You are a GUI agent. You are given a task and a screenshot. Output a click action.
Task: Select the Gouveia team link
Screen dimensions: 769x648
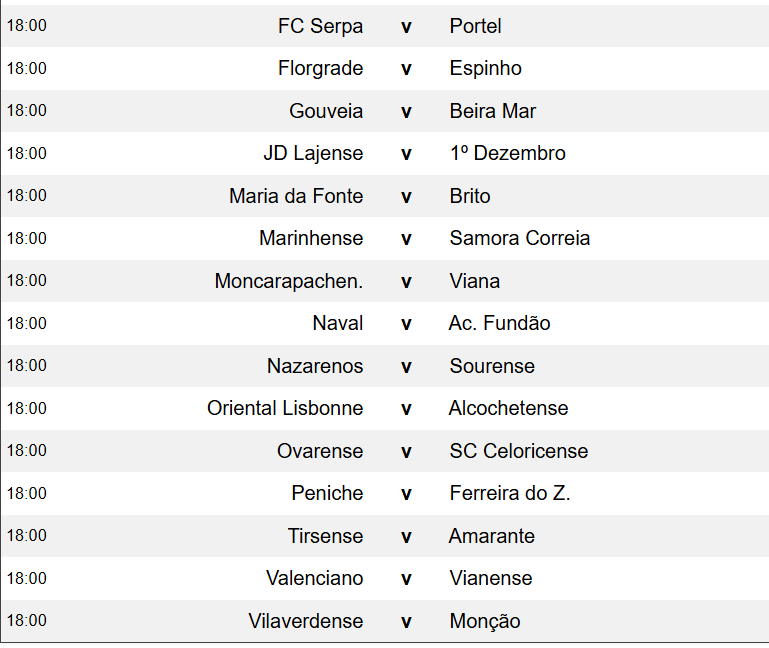(326, 111)
